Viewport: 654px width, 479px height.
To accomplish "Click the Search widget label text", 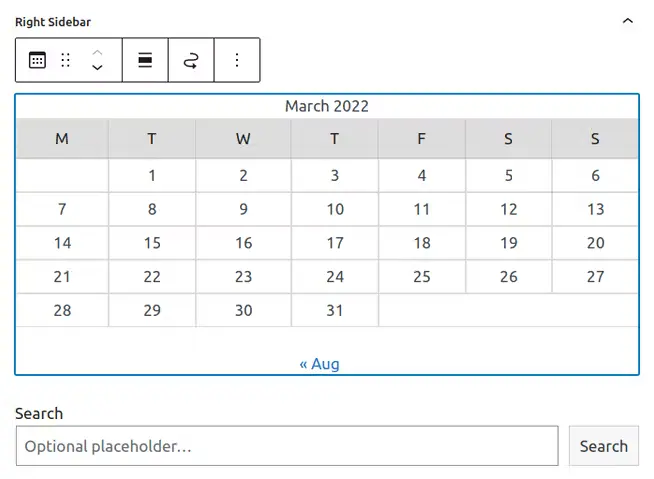I will 39,413.
